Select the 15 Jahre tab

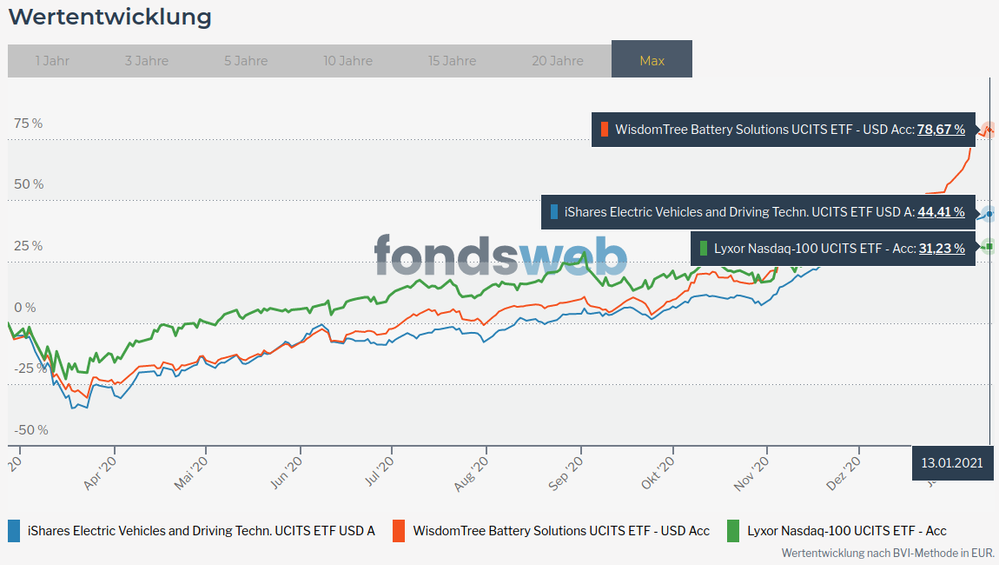[452, 61]
